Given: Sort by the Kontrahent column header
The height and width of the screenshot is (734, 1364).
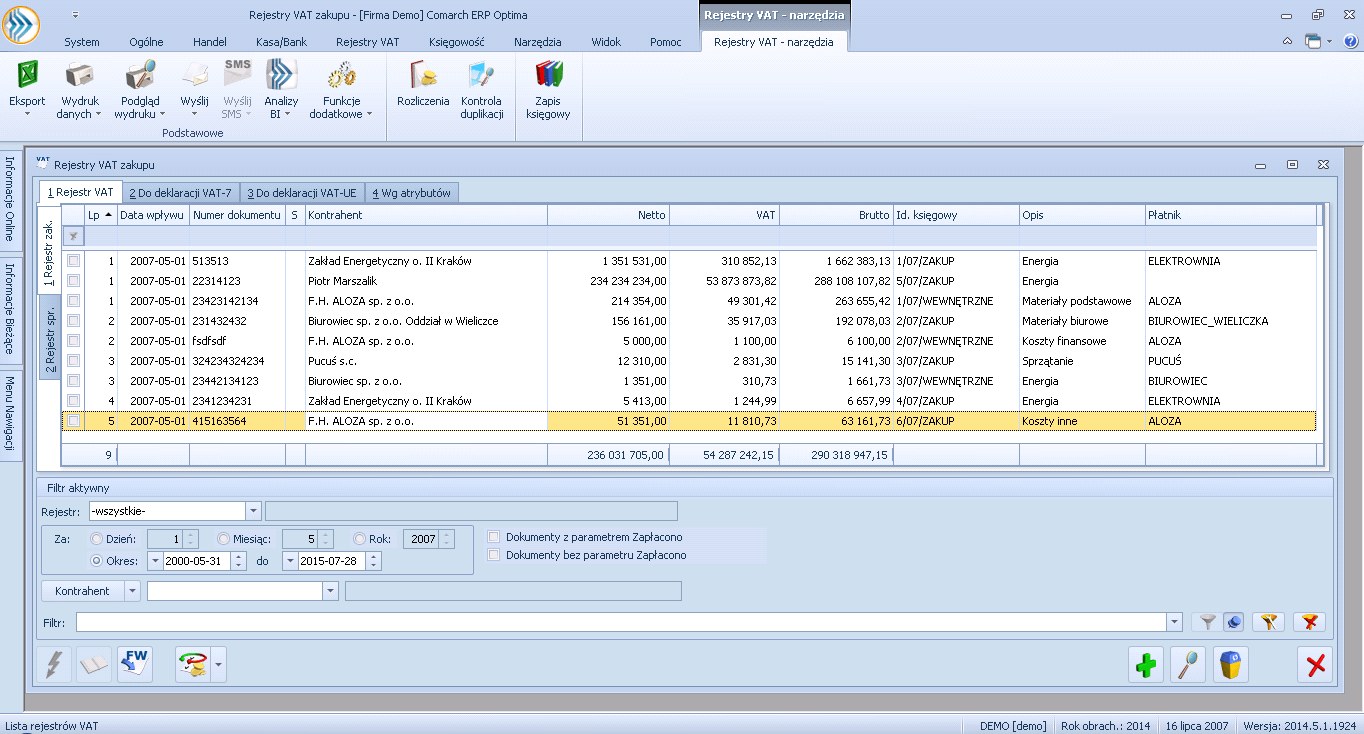Looking at the screenshot, I should point(426,214).
